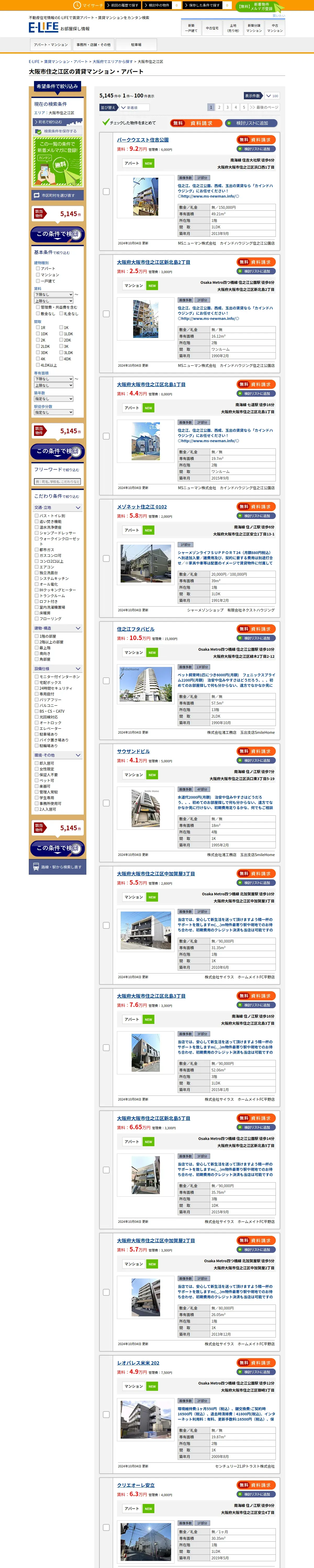The image size is (314, 1568).
Task: Open the アパート・マンション tab
Action: [51, 44]
